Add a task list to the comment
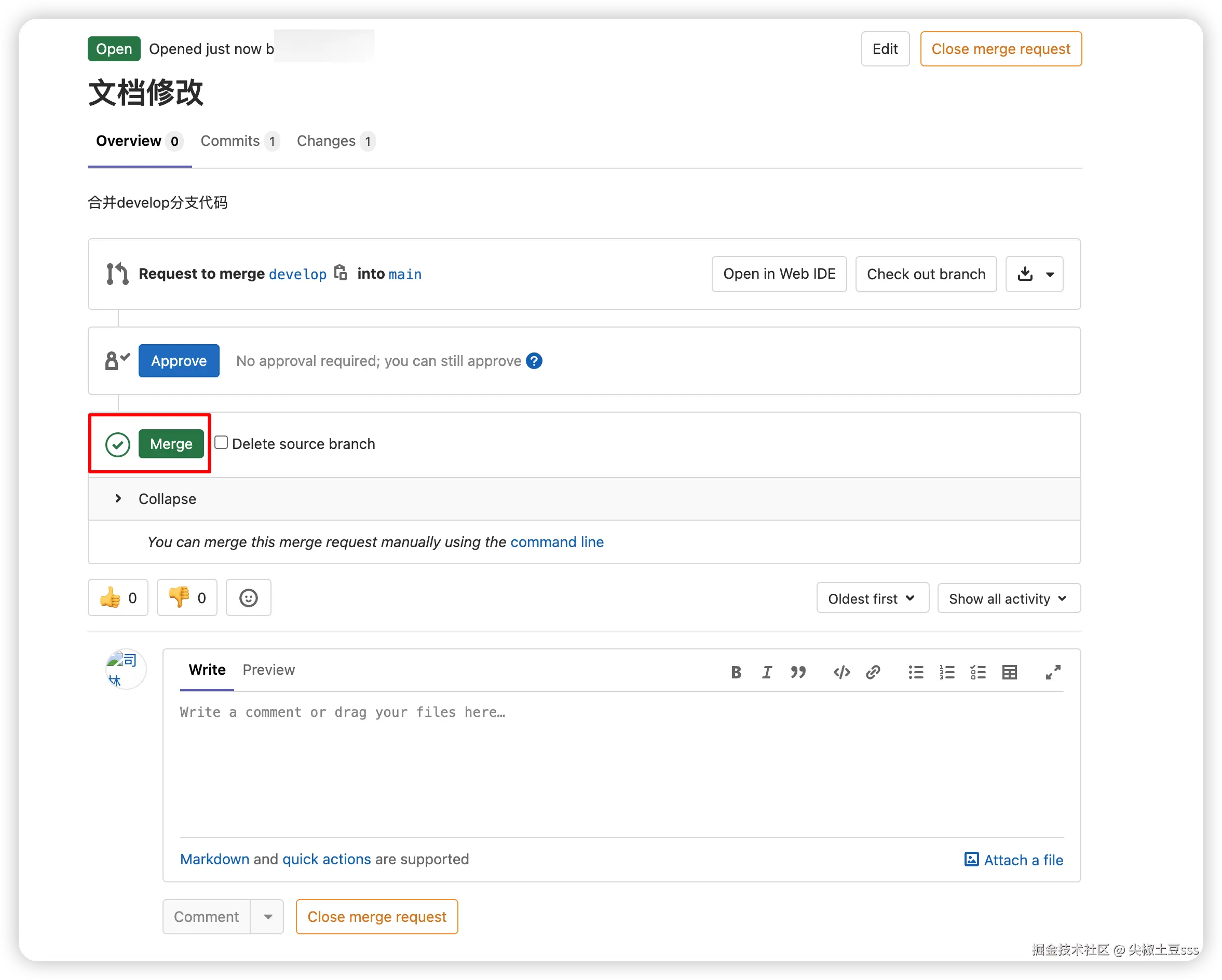The image size is (1222, 980). pyautogui.click(x=977, y=672)
